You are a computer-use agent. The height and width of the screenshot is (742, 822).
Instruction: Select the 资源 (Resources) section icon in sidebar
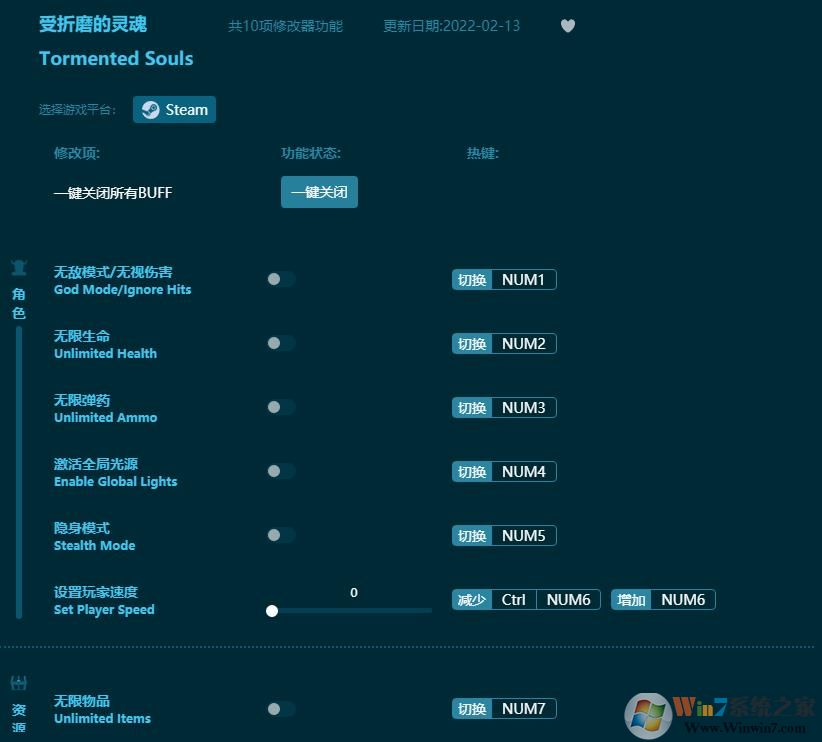[x=18, y=684]
